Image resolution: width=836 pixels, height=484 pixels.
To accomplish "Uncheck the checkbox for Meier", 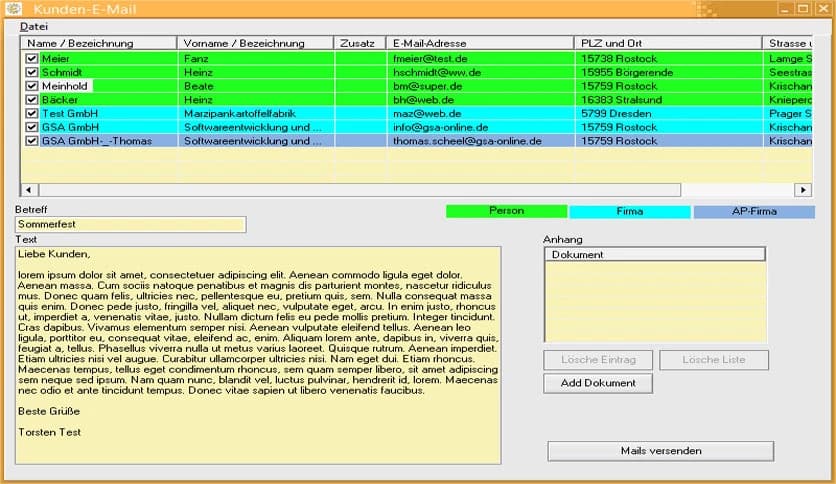I will coord(32,59).
